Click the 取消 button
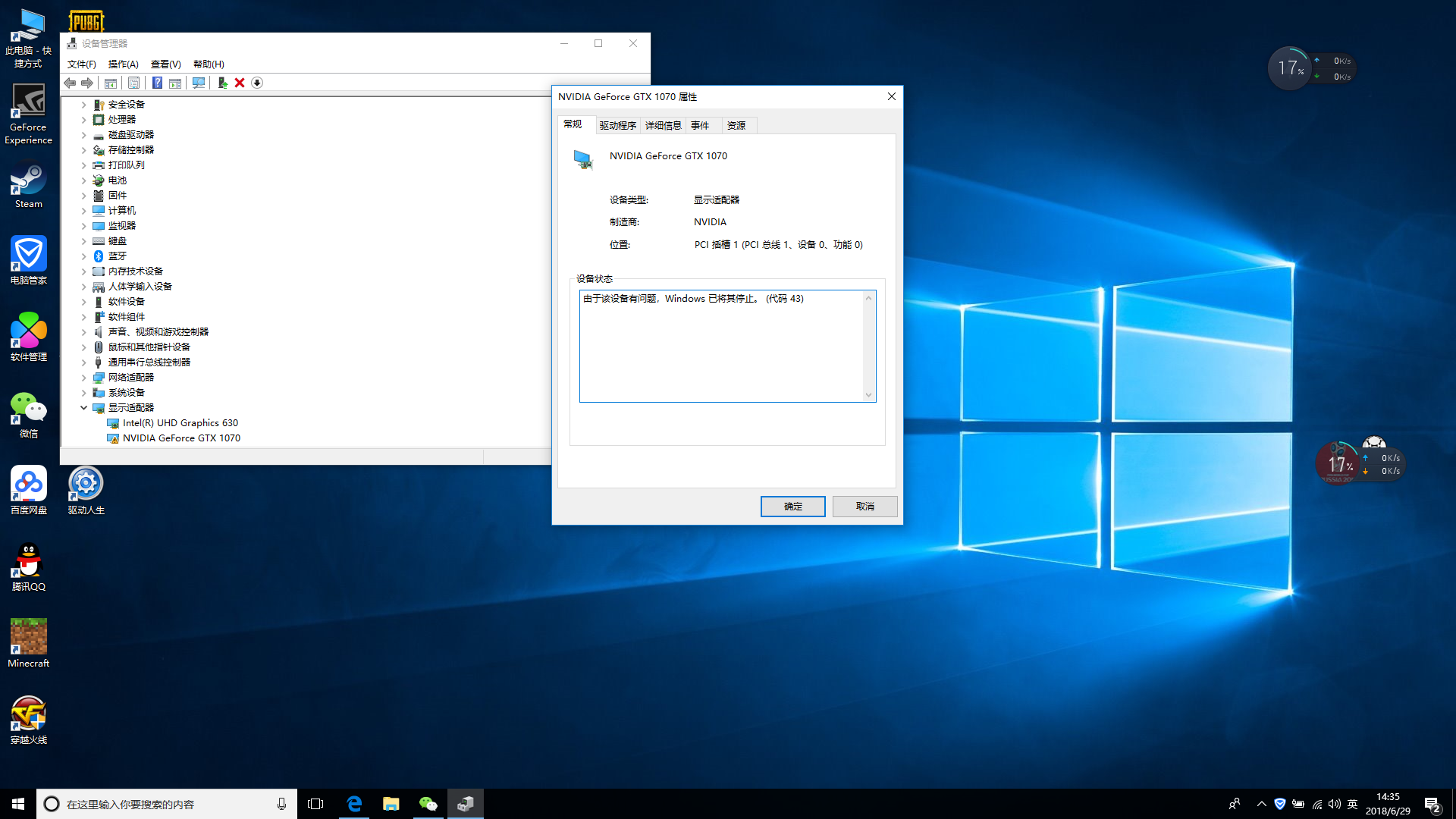 [x=864, y=506]
